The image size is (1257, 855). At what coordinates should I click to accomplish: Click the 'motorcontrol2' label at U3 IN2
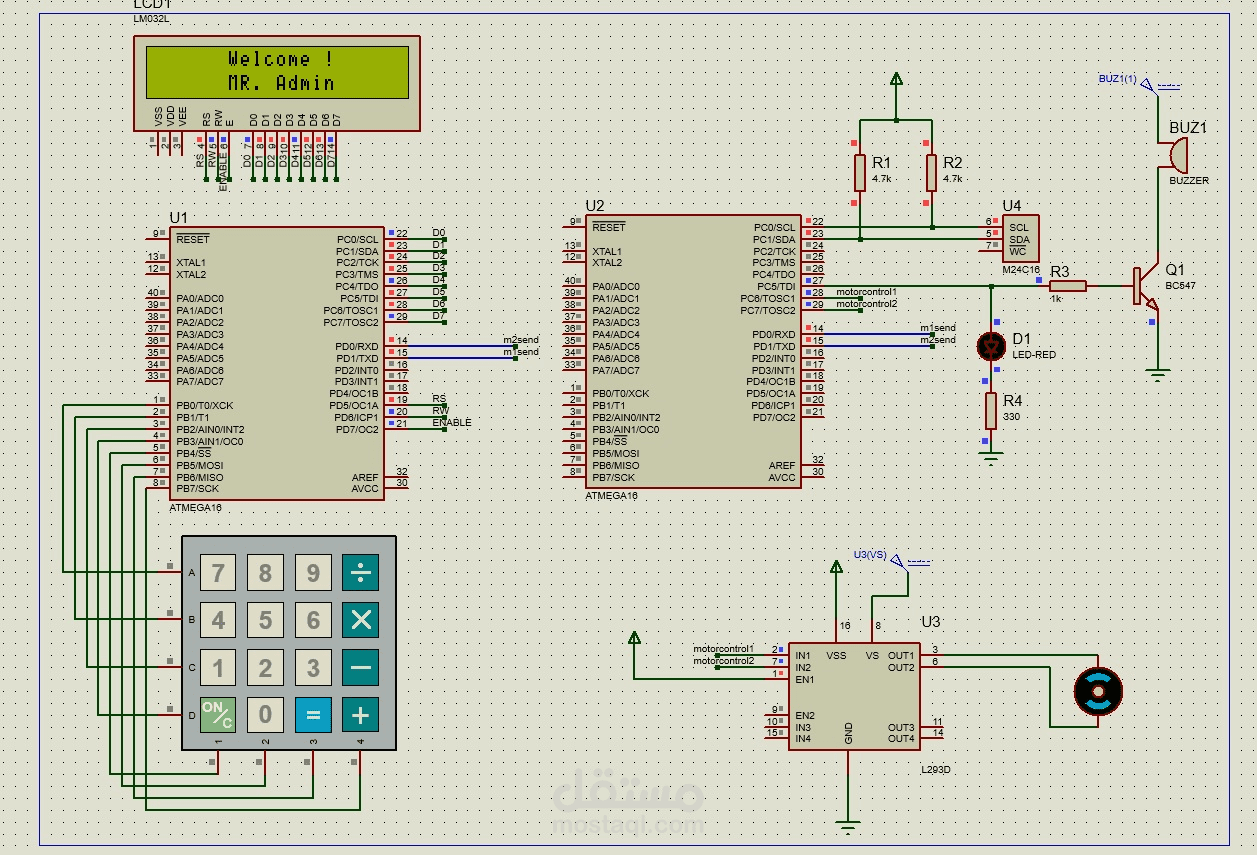pos(724,661)
